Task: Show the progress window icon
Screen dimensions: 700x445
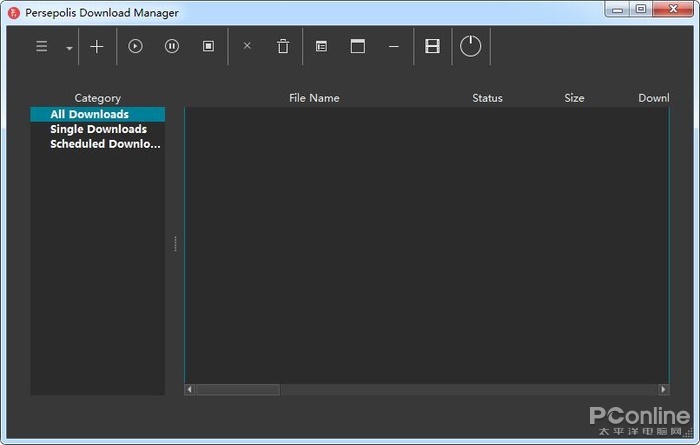Action: coord(358,46)
